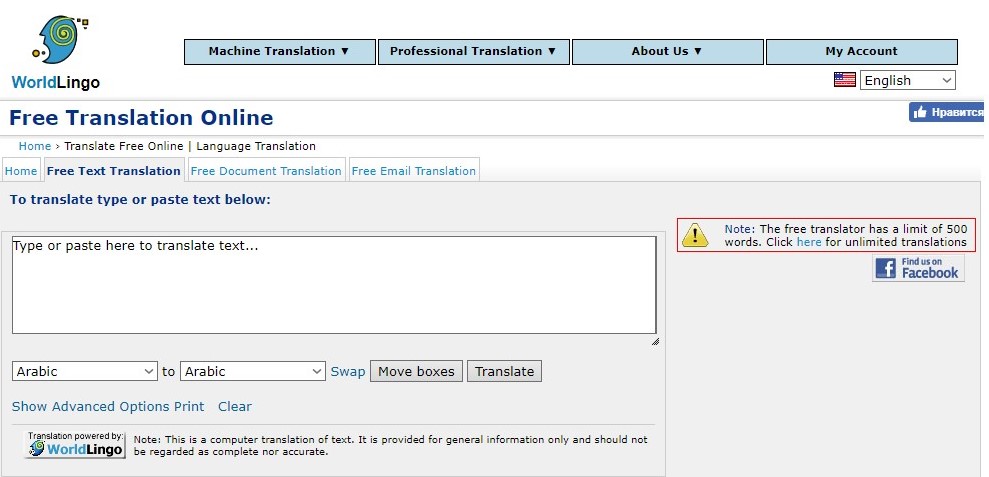
Task: Expand the source language Arabic dropdown
Action: coord(85,371)
